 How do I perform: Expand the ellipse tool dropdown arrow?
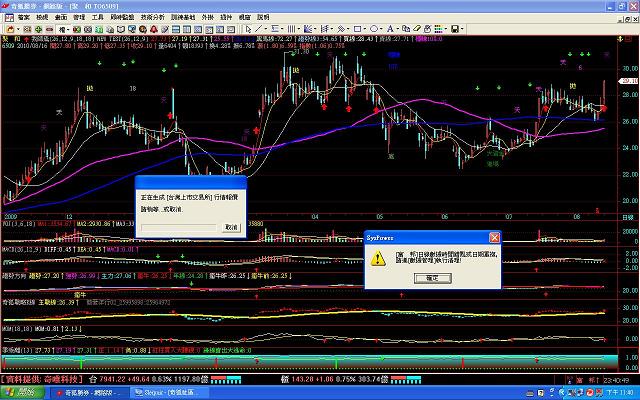tap(381, 29)
